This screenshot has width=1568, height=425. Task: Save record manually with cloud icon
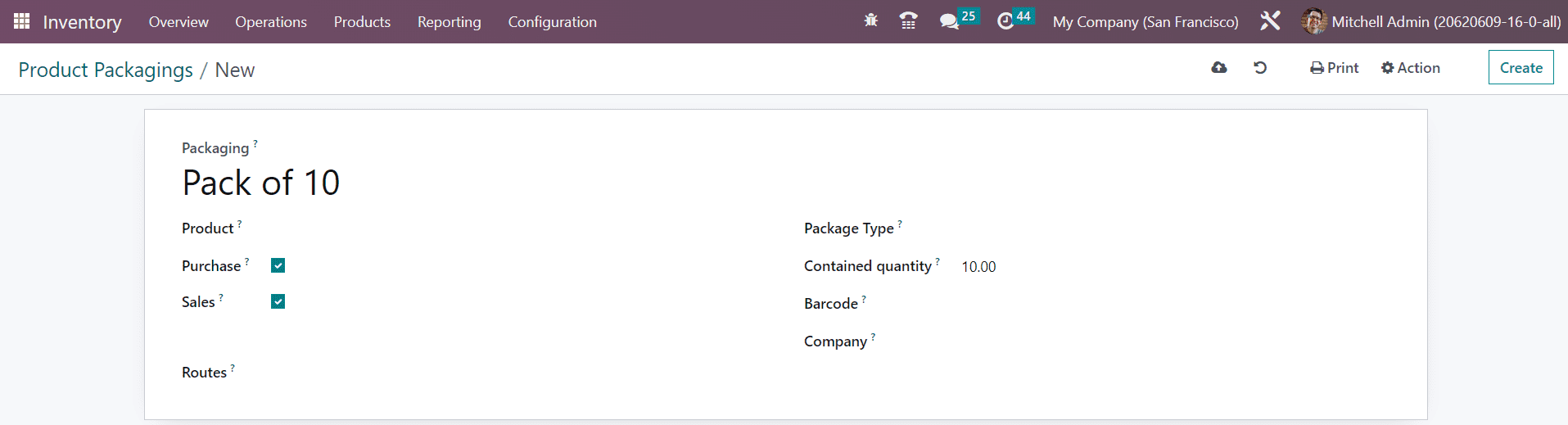coord(1219,68)
